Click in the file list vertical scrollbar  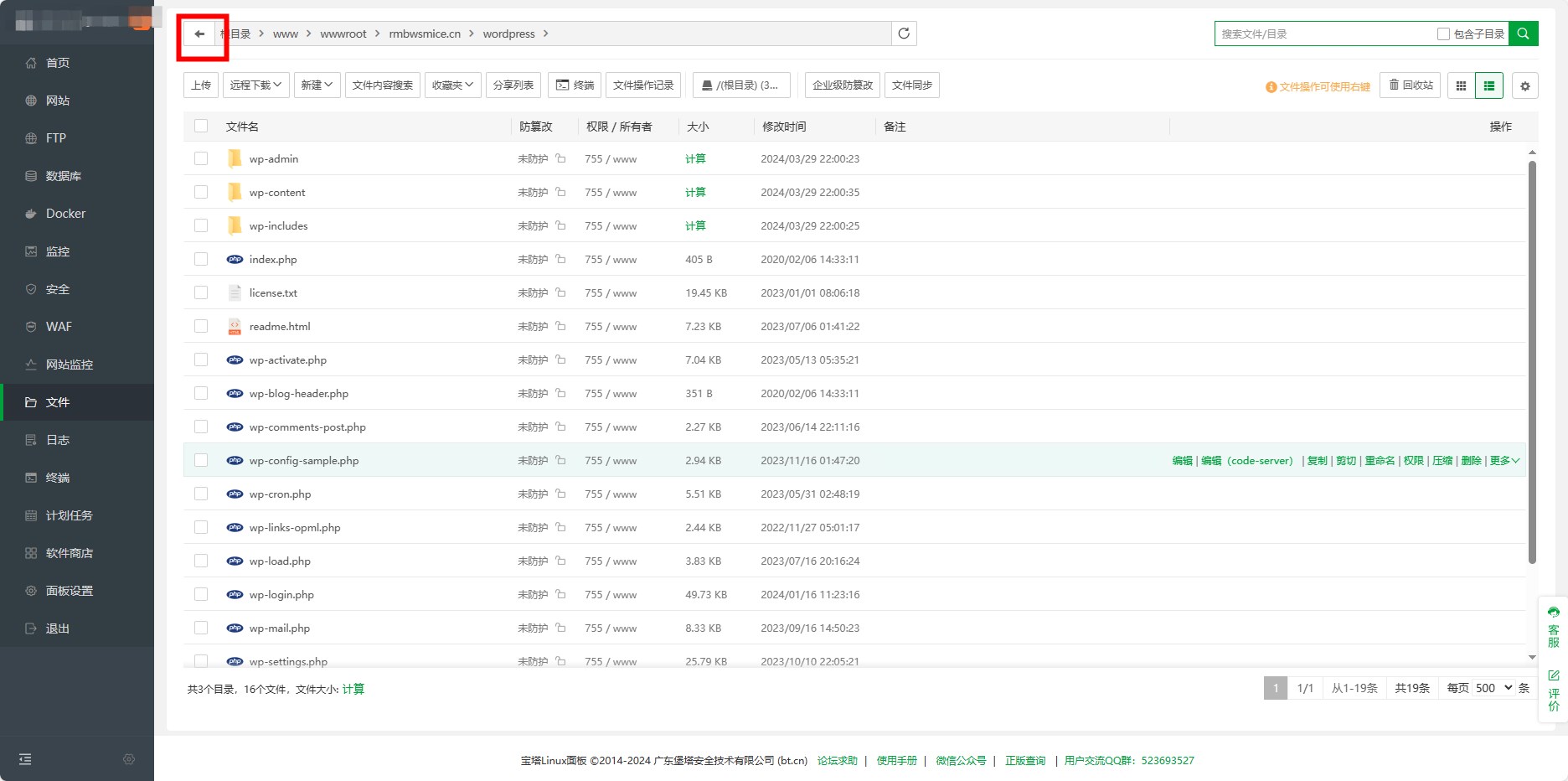(x=1532, y=362)
